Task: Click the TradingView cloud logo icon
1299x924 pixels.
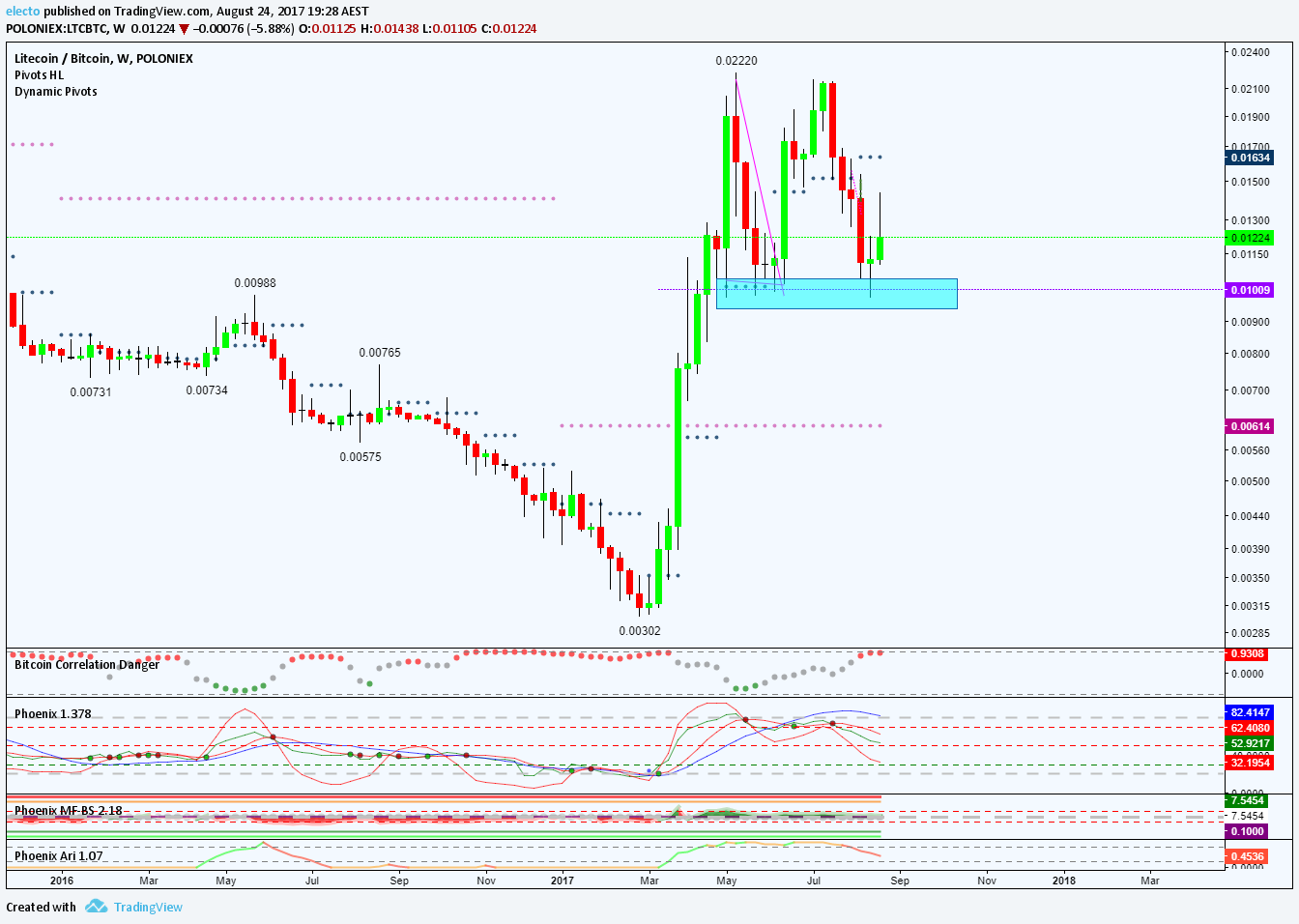Action: (x=96, y=907)
